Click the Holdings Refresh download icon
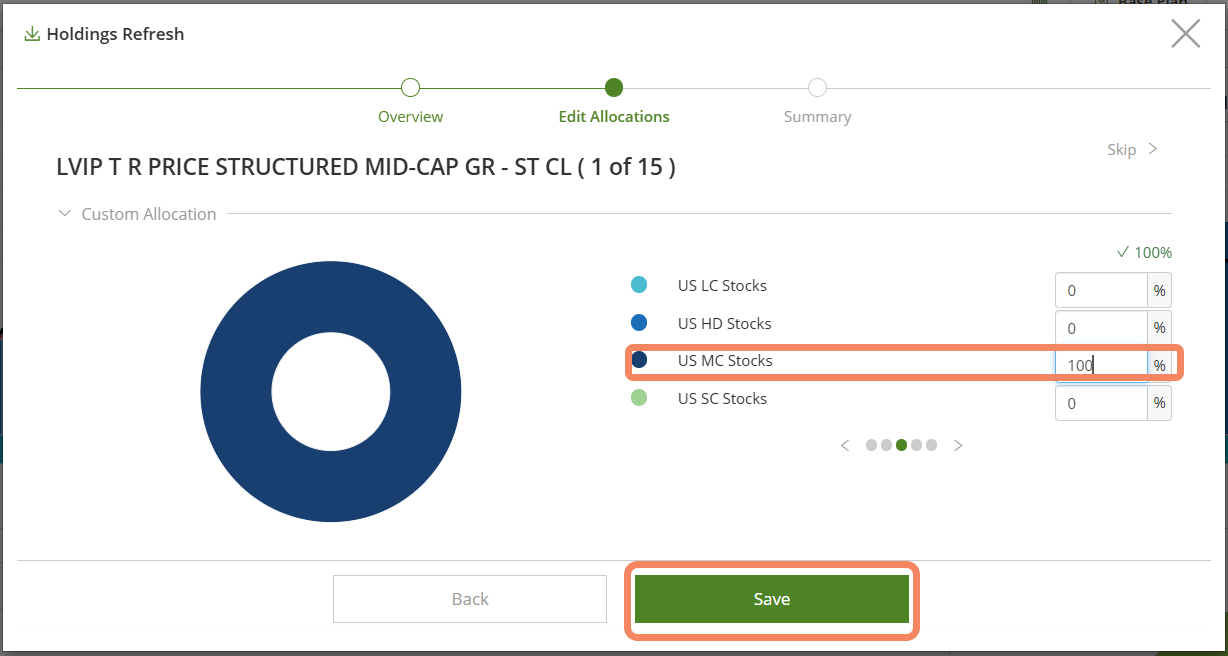The height and width of the screenshot is (656, 1228). (x=32, y=34)
